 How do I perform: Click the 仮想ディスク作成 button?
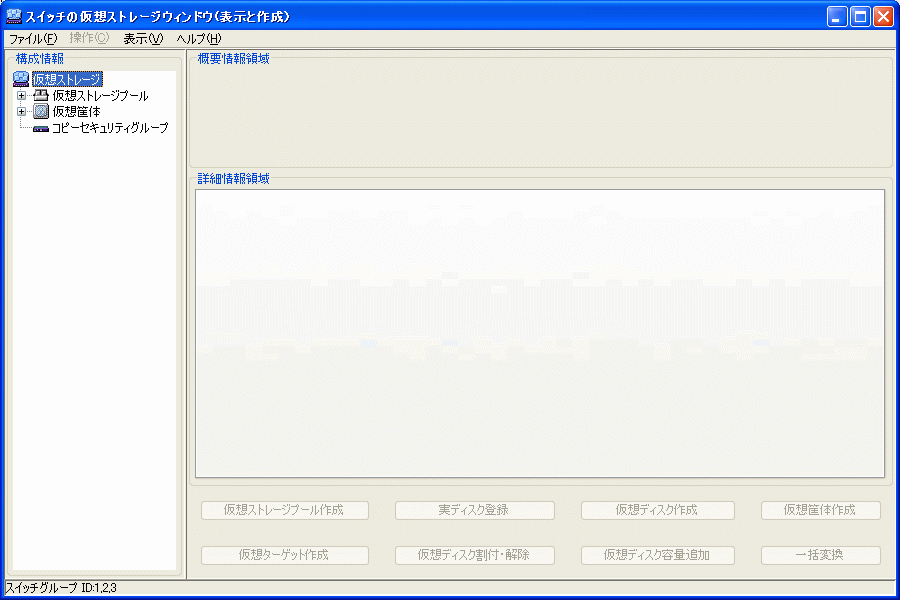[658, 510]
